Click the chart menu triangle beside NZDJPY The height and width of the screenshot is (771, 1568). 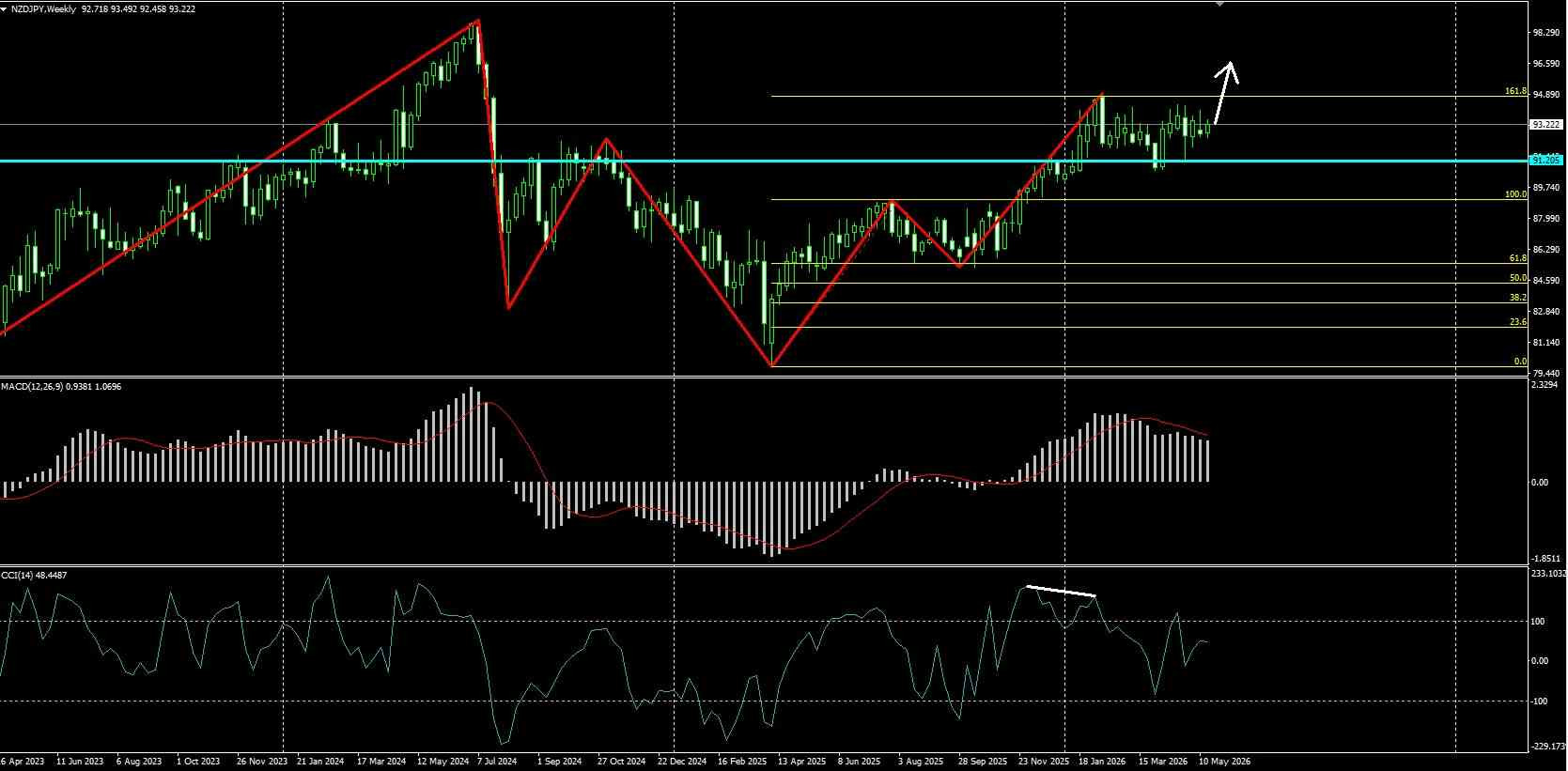[5, 8]
